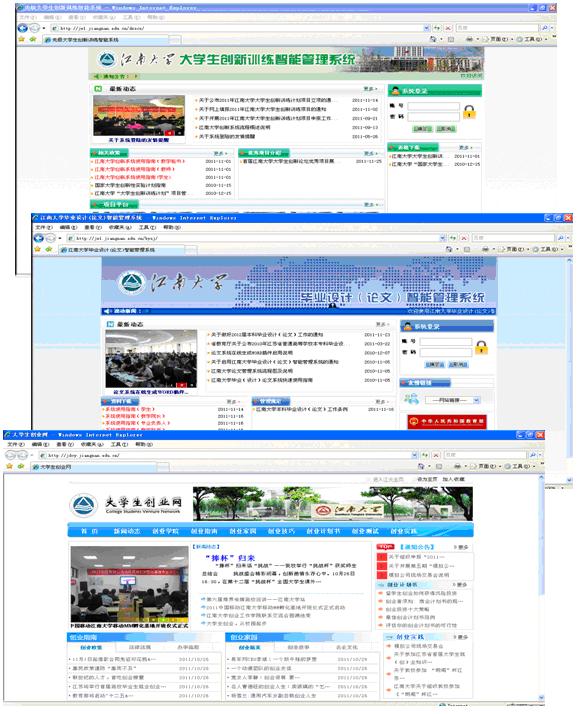Click the Back arrow in the 毕业设计 browser window
This screenshot has height=714, width=577.
39,238
